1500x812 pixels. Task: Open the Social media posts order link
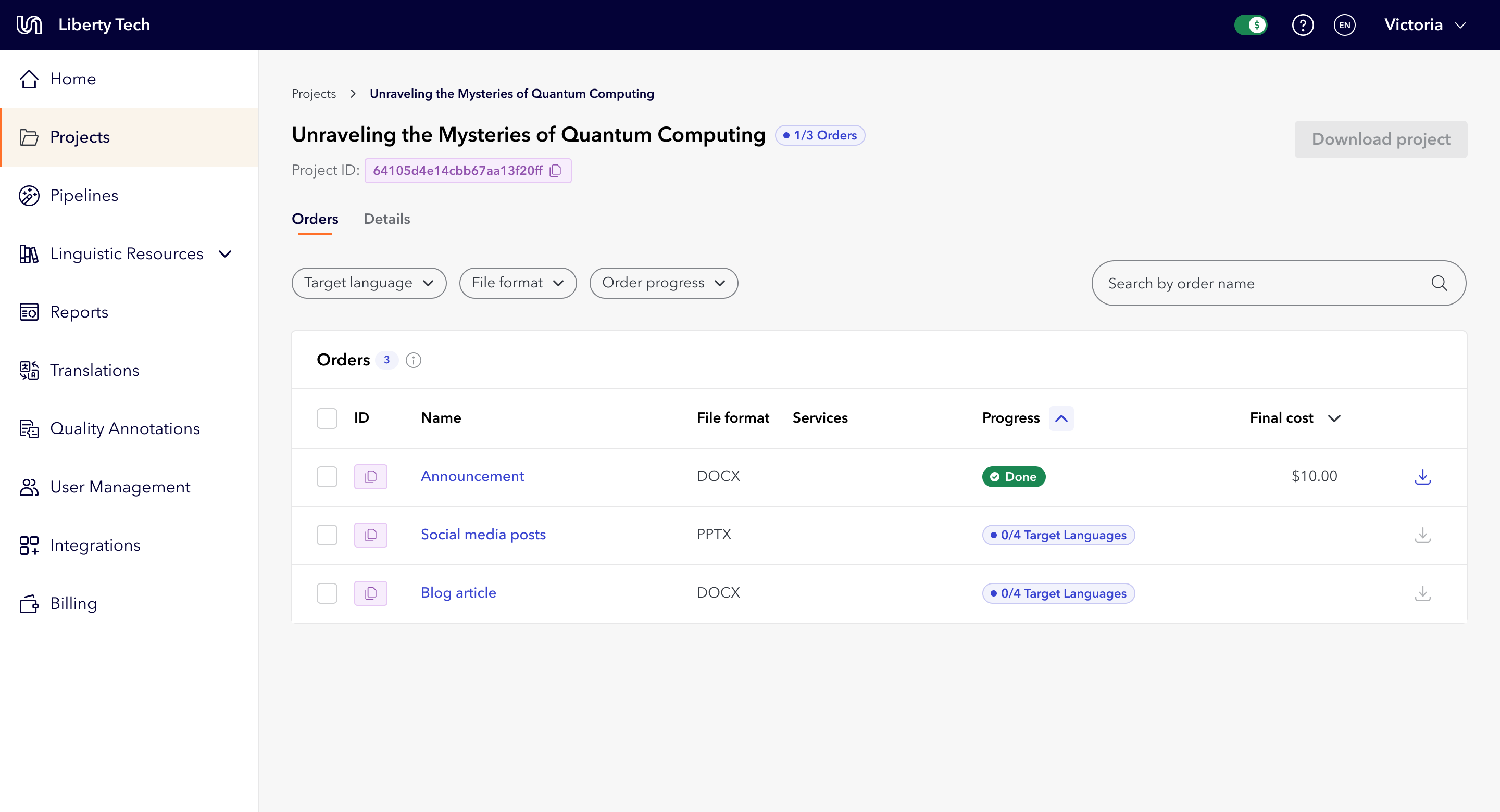coord(483,535)
